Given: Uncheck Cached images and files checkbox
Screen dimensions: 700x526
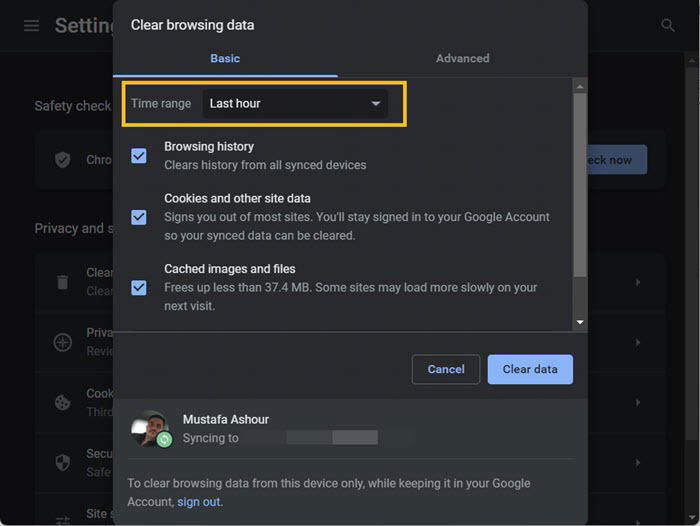Looking at the screenshot, I should point(139,288).
